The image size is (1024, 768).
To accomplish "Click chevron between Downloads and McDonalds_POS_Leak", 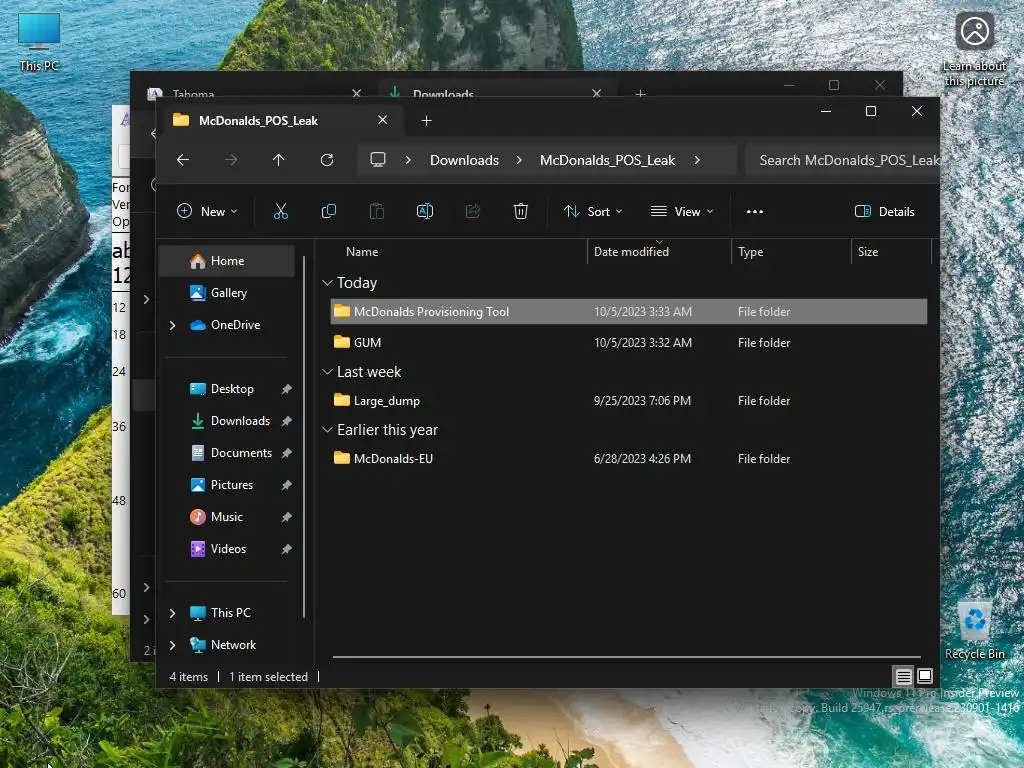I will pos(519,160).
